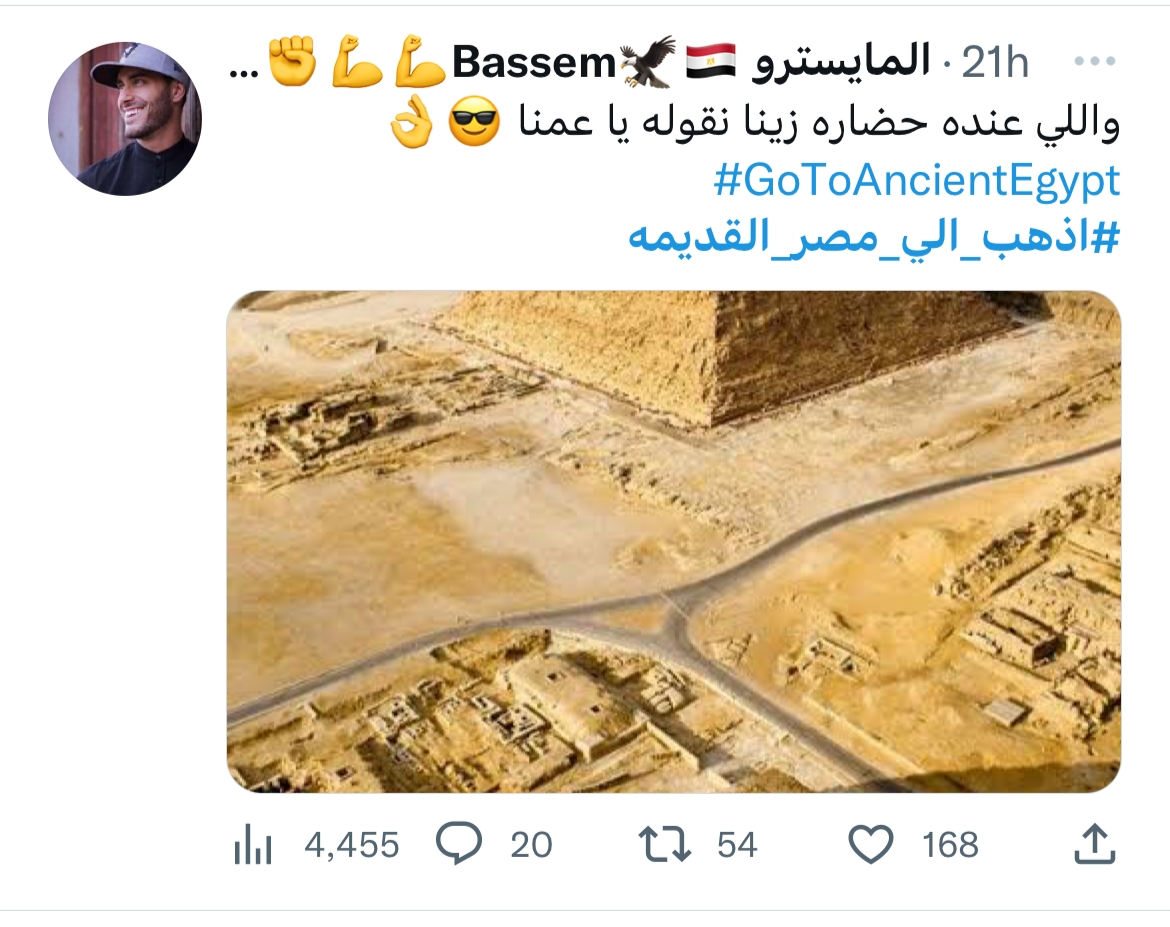1170x927 pixels.
Task: Click the reply count of 20
Action: 531,846
